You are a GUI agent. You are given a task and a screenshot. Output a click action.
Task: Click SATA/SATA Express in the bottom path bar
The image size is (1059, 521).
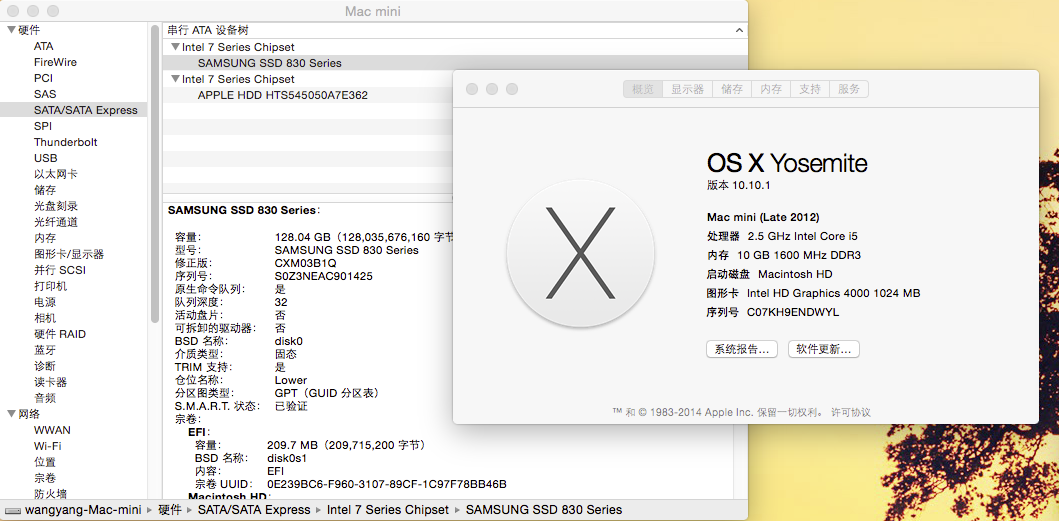(254, 510)
